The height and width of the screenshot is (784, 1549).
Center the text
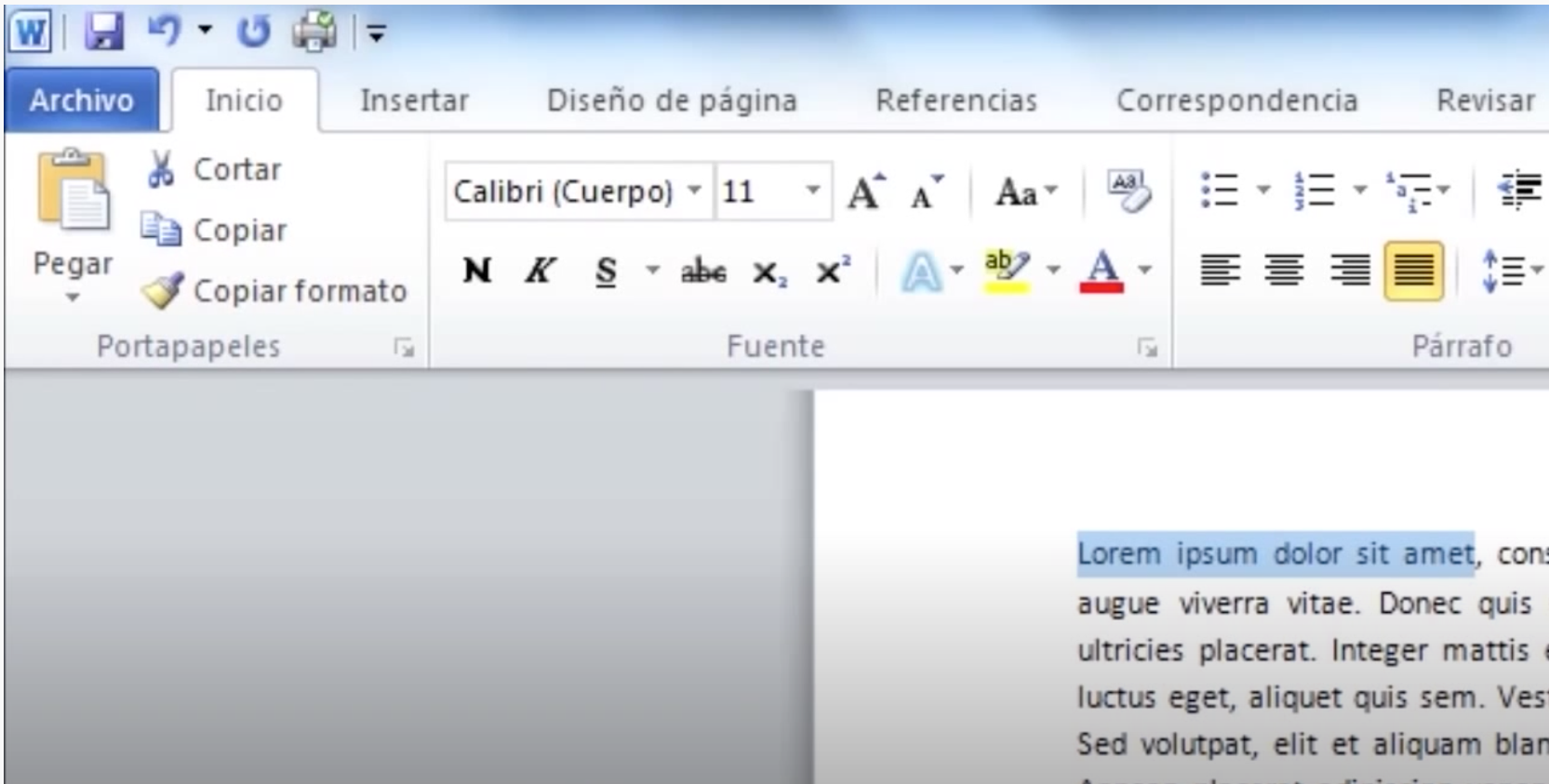click(1284, 271)
